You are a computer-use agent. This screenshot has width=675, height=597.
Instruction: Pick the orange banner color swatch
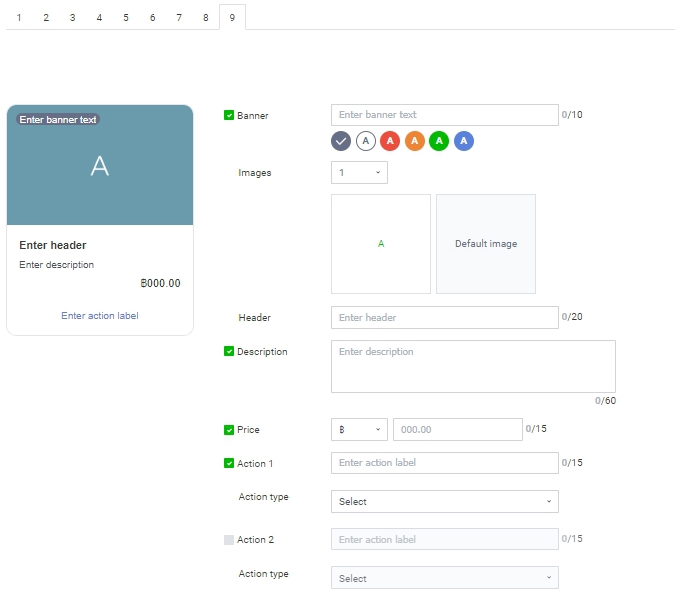[415, 141]
